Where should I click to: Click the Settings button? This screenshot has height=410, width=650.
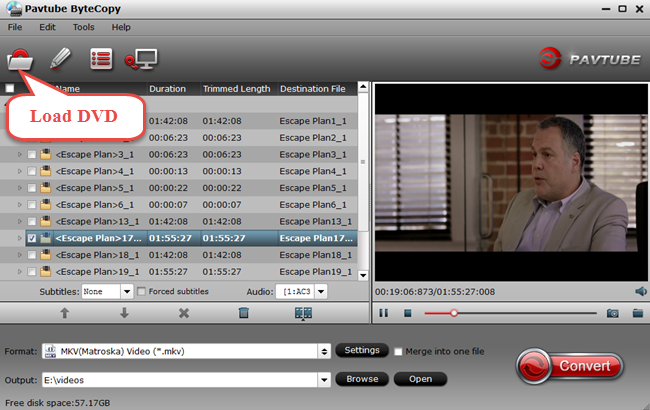coord(362,350)
